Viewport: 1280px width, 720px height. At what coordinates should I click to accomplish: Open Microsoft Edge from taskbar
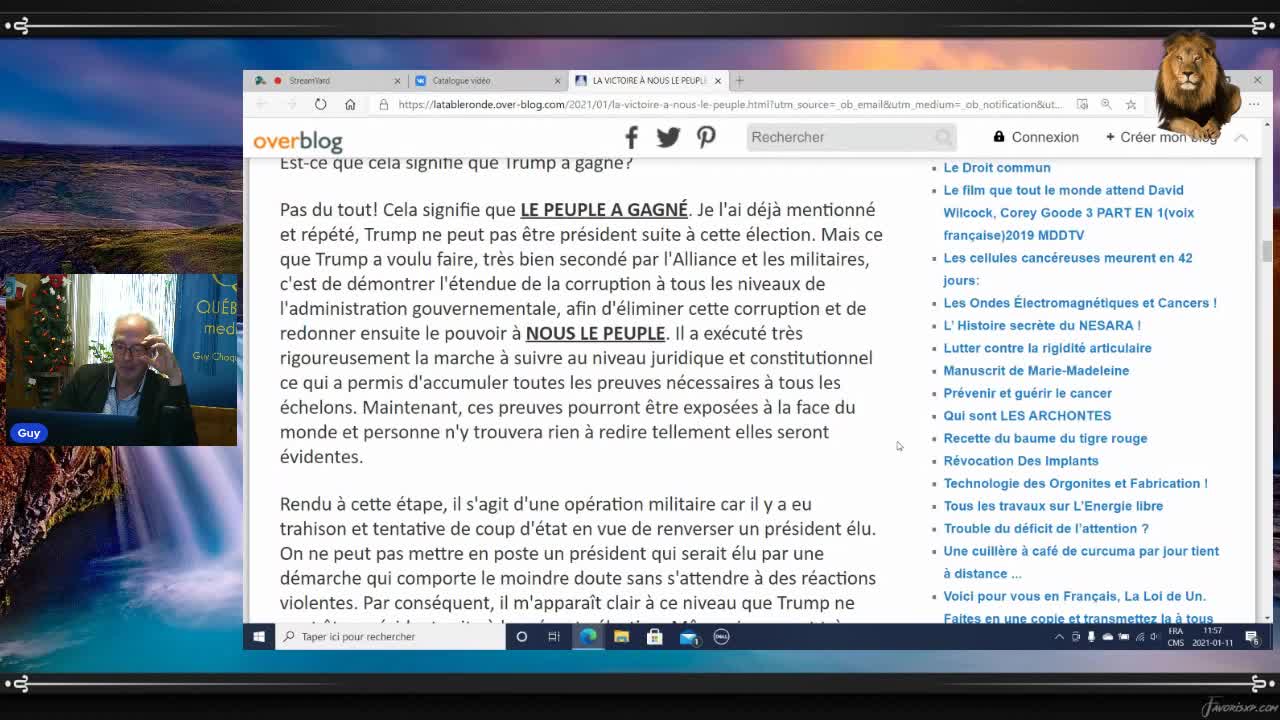[x=588, y=636]
